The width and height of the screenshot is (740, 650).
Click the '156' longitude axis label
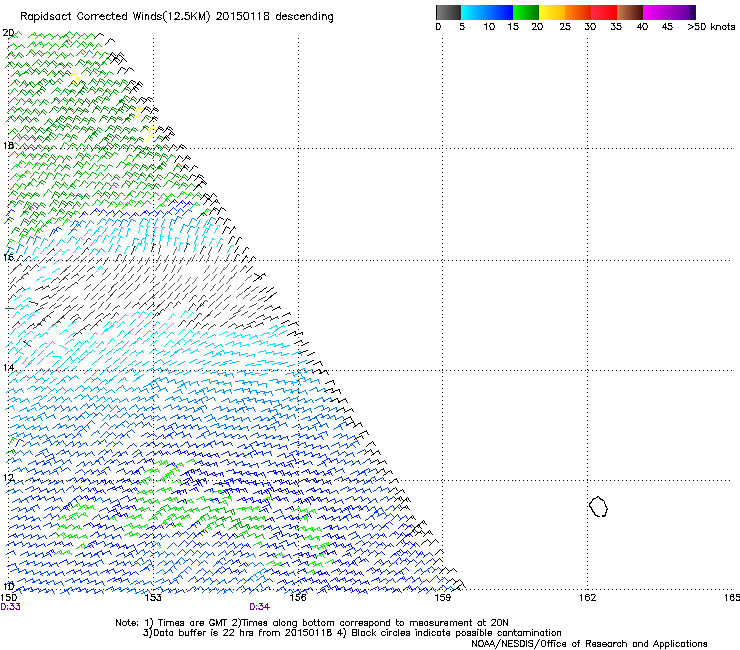pyautogui.click(x=298, y=598)
